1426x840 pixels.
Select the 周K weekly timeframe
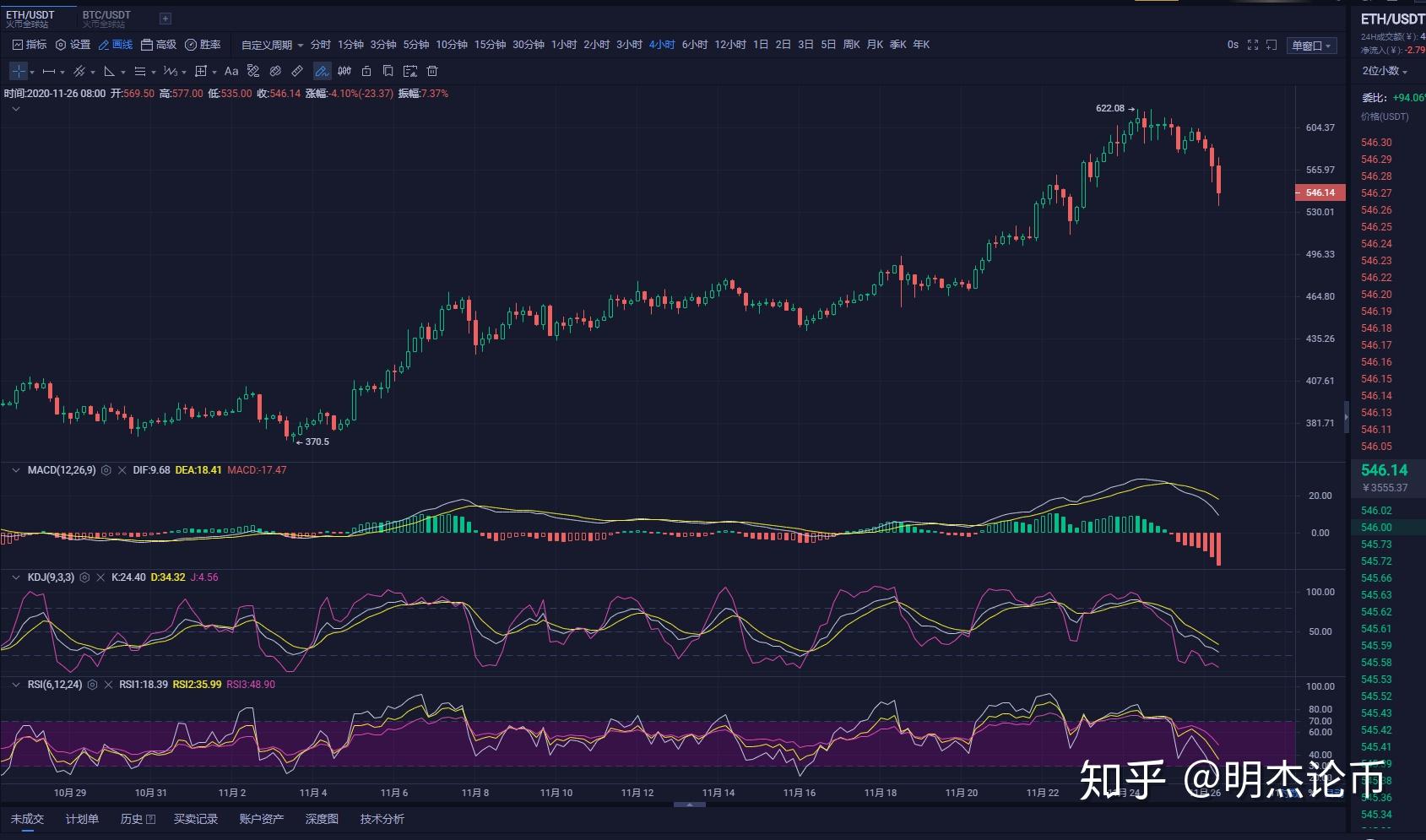point(851,45)
